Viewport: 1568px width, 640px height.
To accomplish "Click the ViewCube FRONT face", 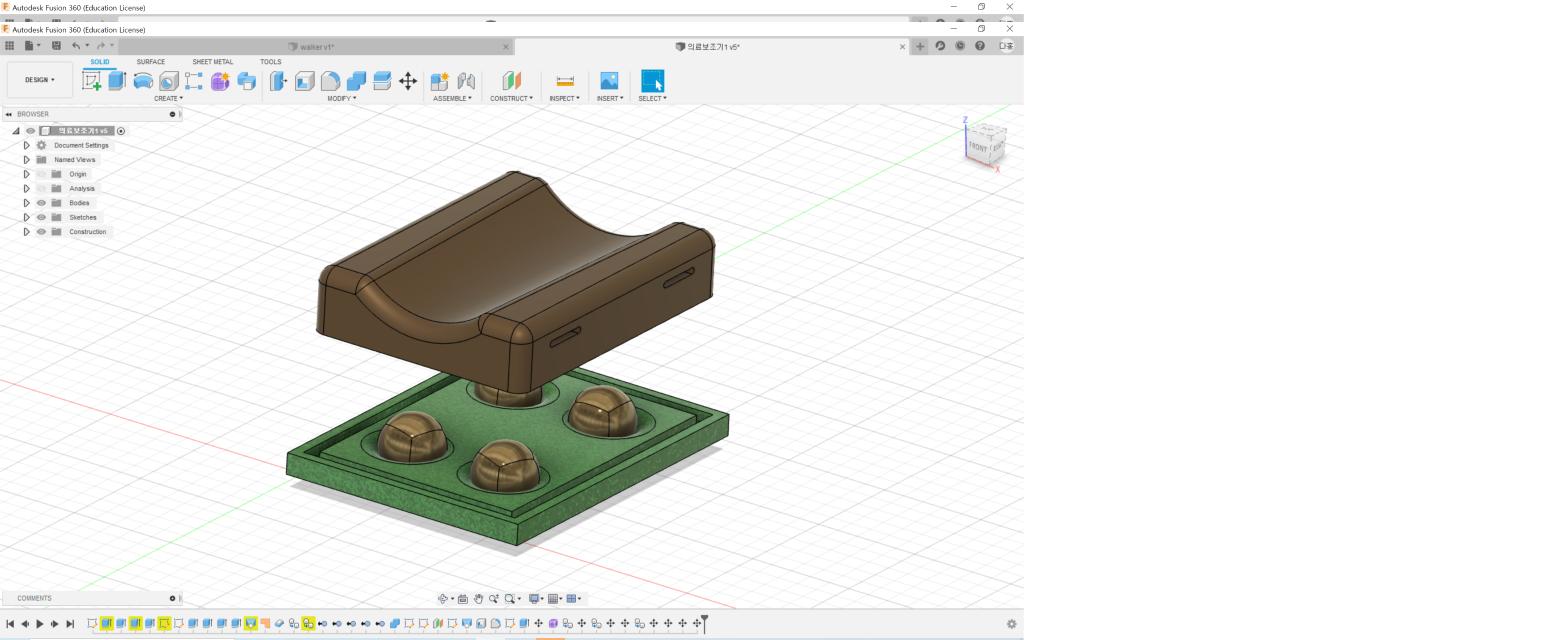I will coord(977,147).
